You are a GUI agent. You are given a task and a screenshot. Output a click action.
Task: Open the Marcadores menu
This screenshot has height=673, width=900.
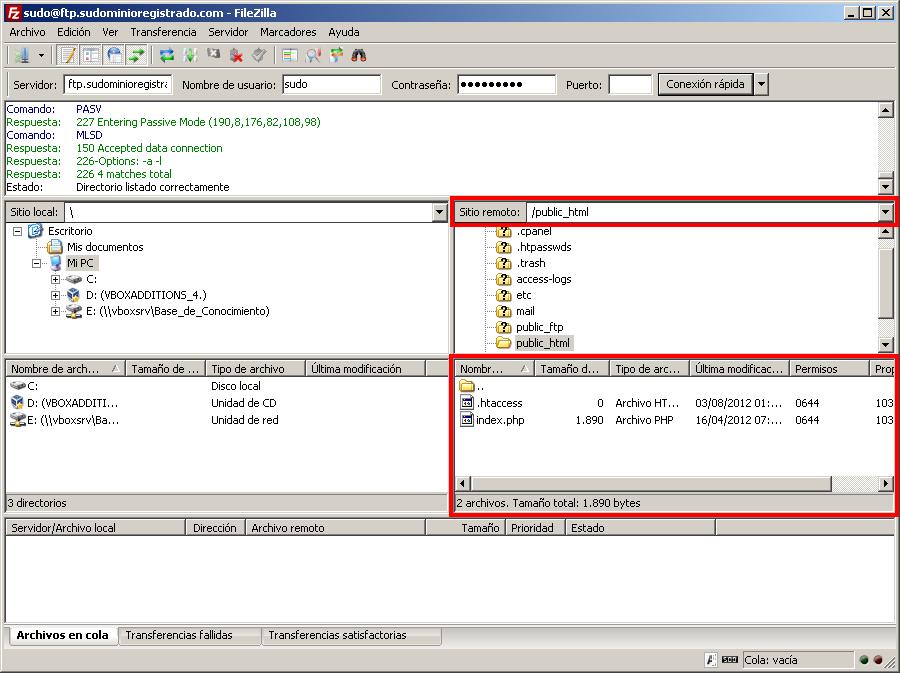coord(288,32)
